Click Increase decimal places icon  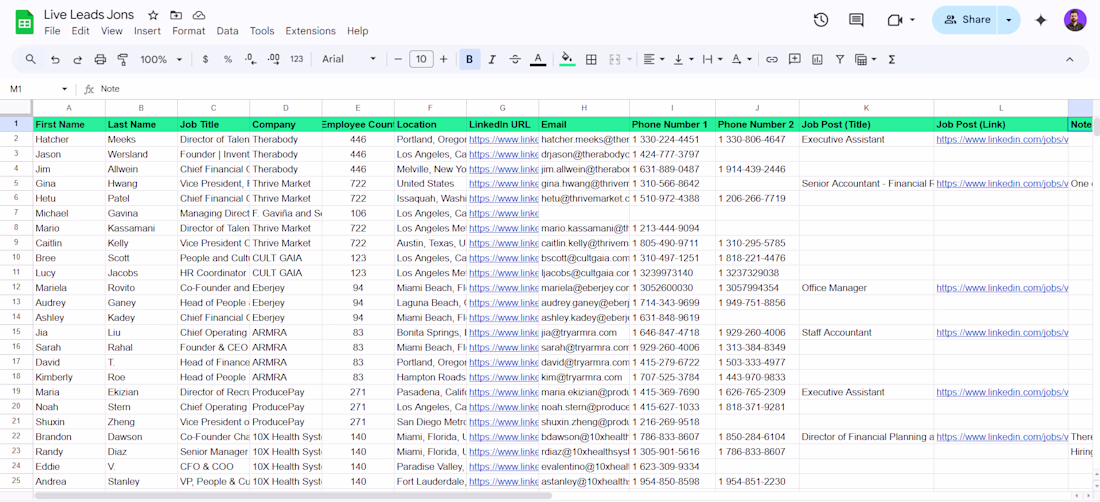pos(274,60)
